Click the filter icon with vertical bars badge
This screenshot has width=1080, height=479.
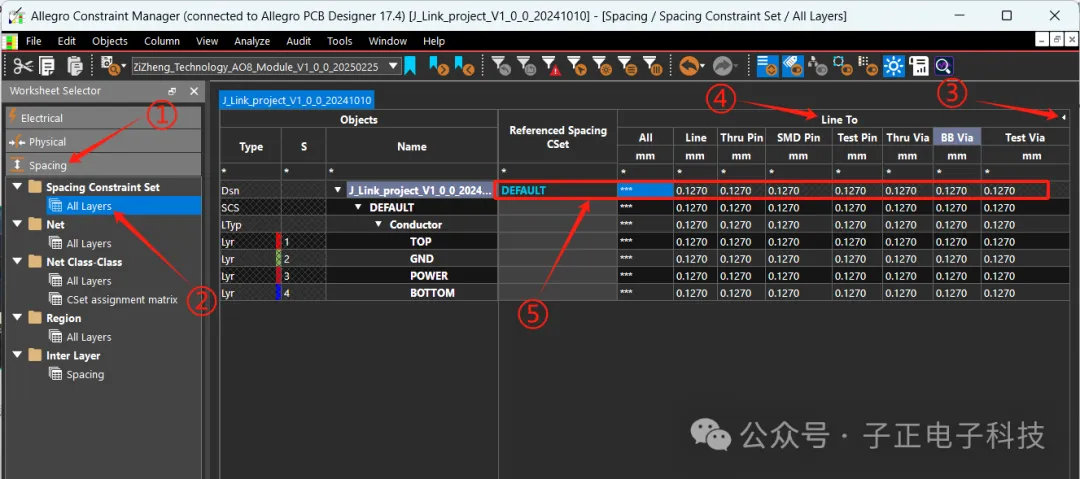point(652,66)
